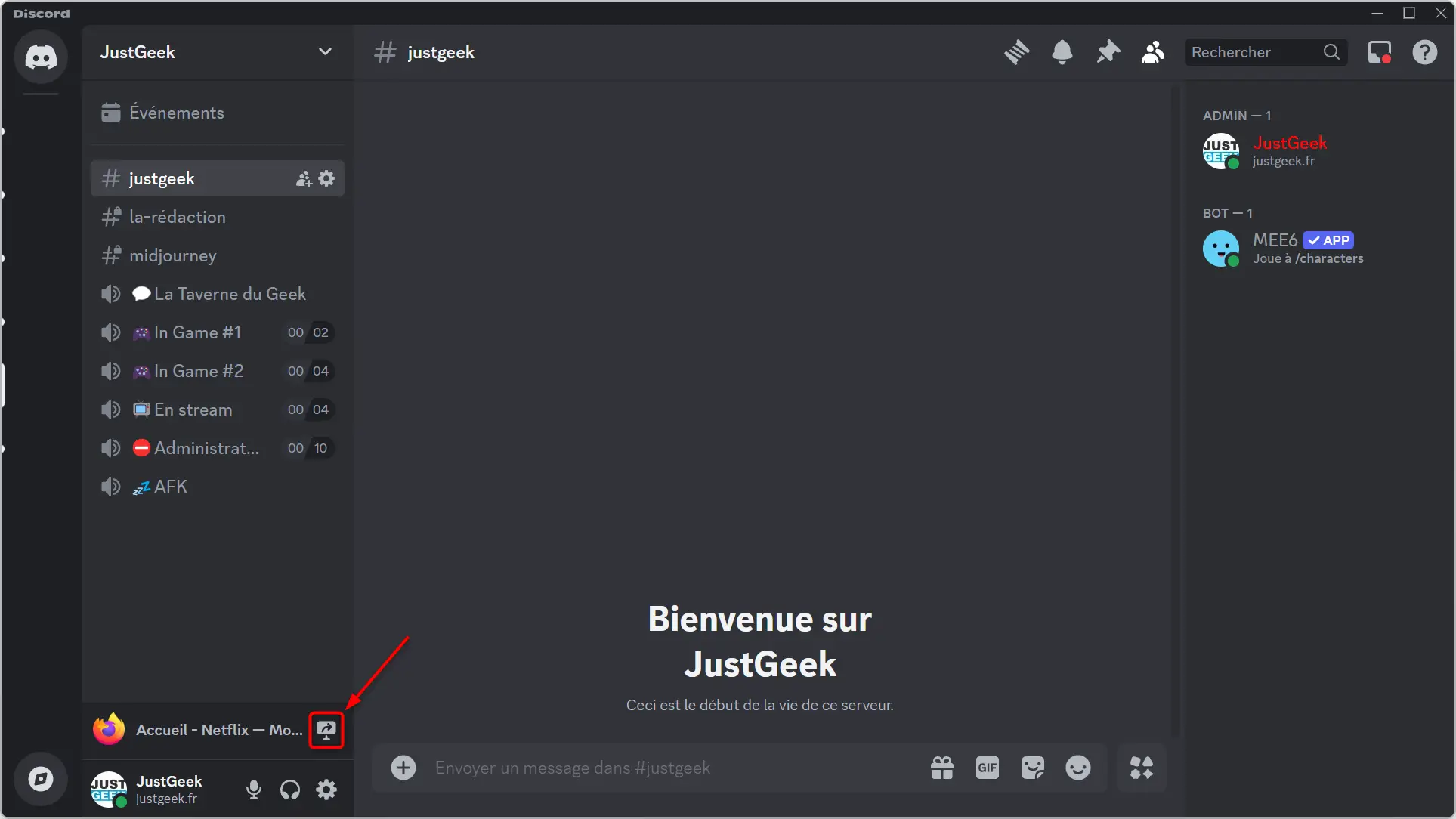Viewport: 1456px width, 819px height.
Task: Open the inbox icon
Action: [1380, 52]
